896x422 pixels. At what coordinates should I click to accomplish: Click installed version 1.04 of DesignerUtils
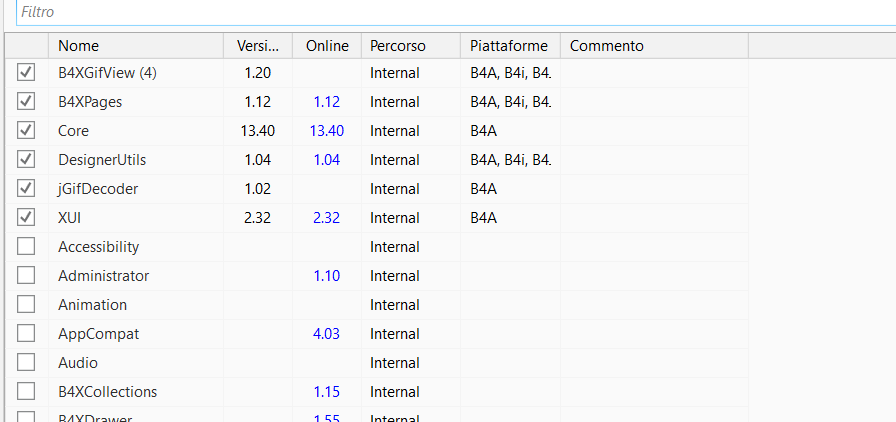coord(258,160)
